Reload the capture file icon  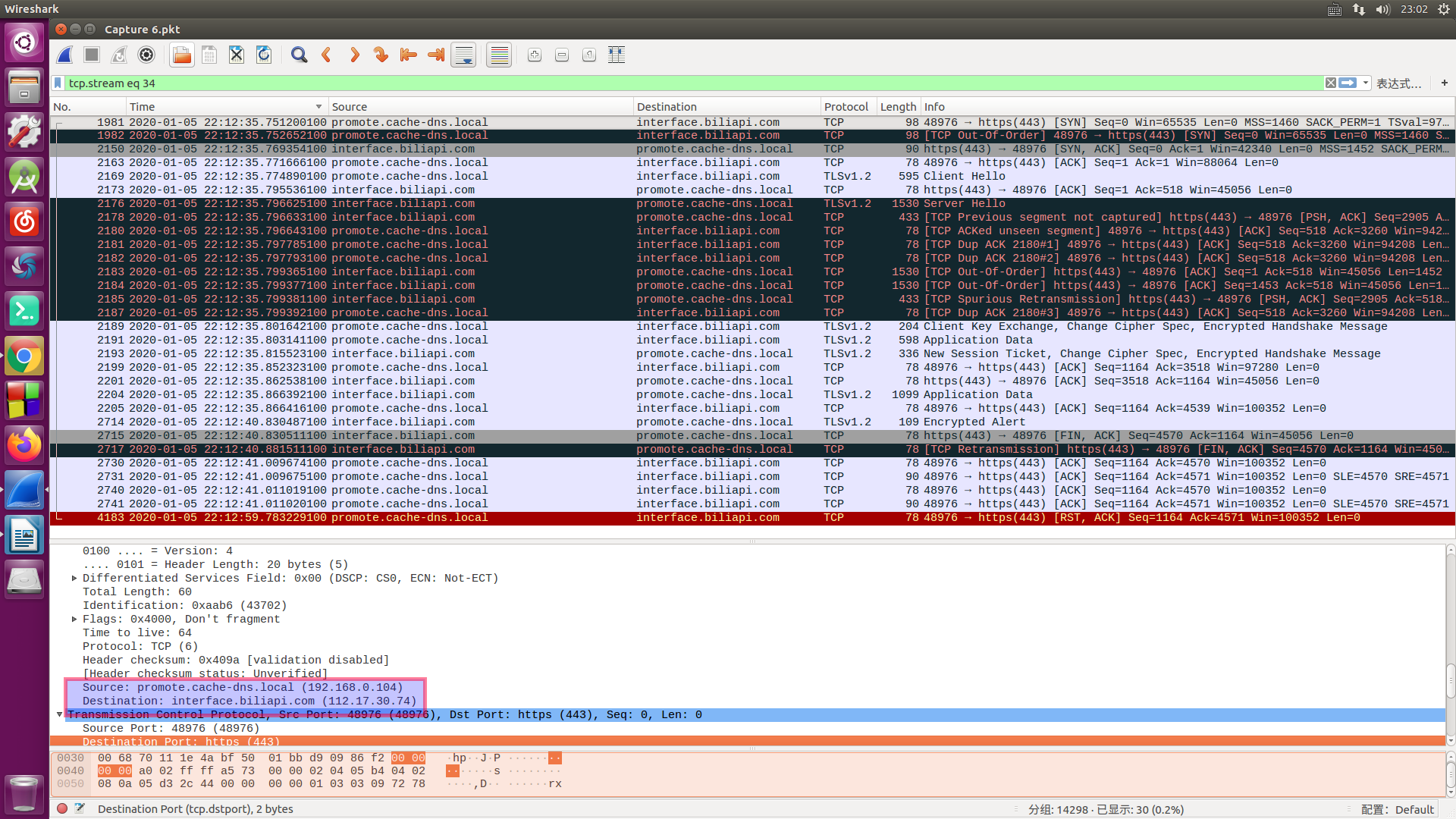point(264,55)
